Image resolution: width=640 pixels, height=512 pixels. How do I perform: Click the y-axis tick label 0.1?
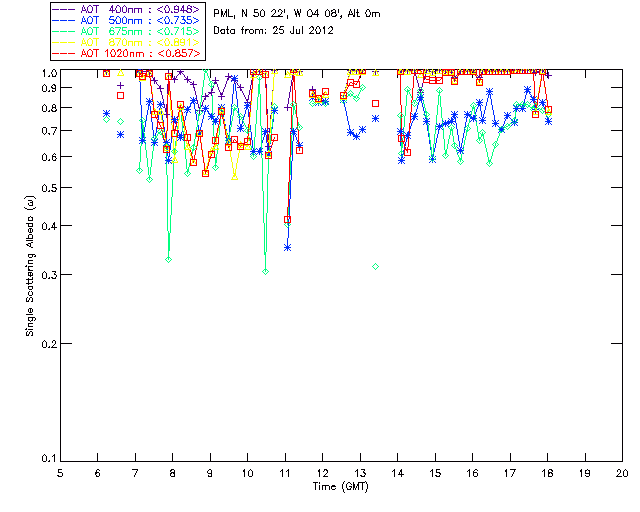(45, 459)
